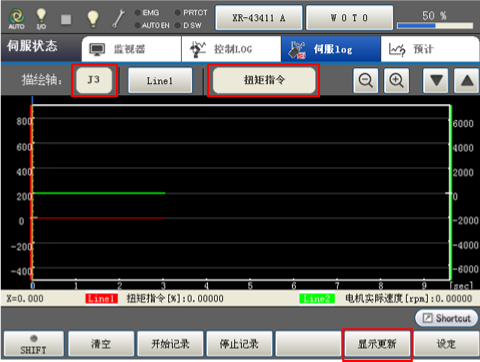Check the EMG status indicator
Image resolution: width=480 pixels, height=362 pixels.
tap(147, 13)
